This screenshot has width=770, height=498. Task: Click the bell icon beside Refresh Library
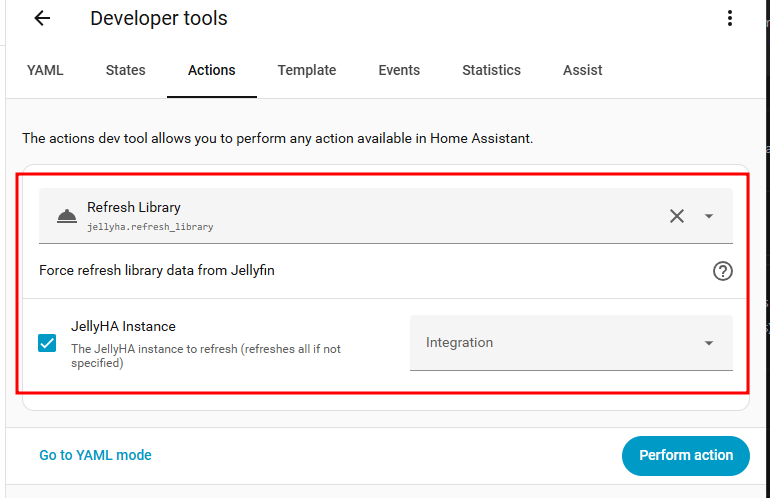click(67, 216)
